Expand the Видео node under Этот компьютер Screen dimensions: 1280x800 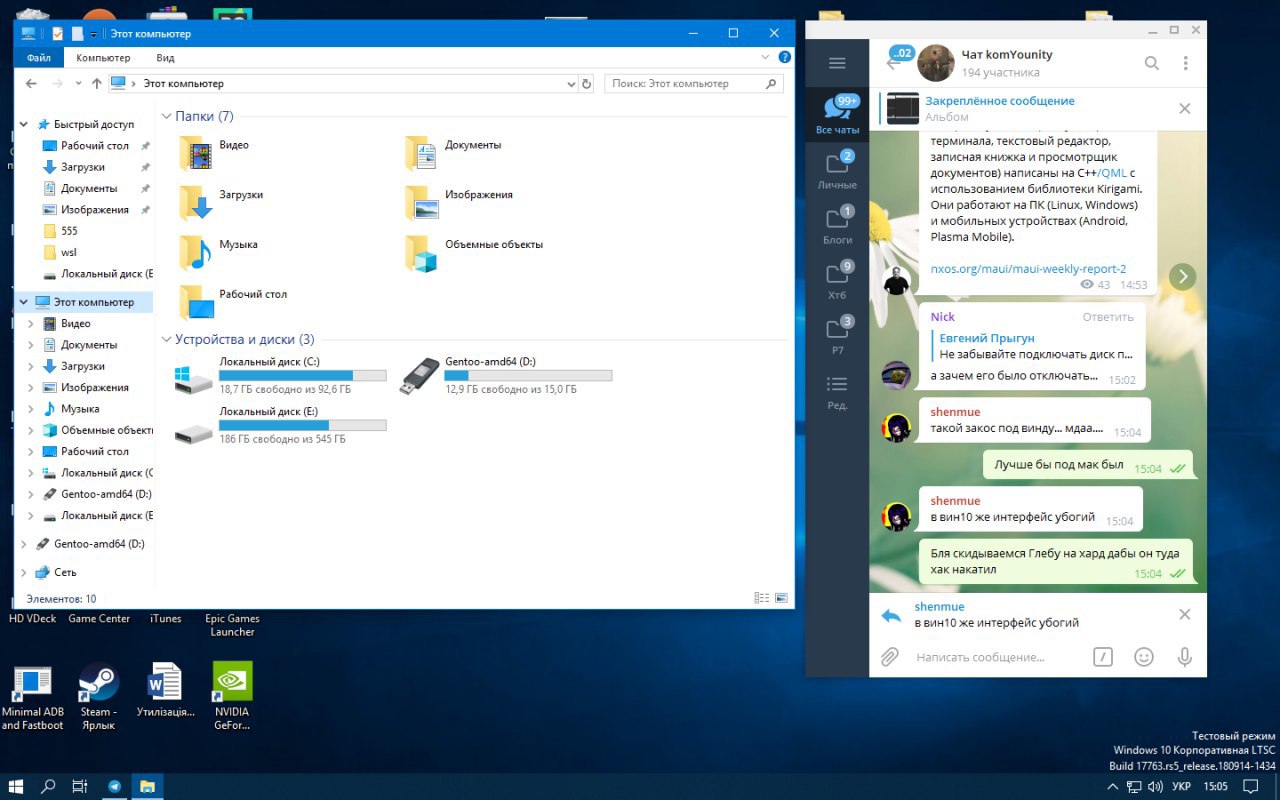32,324
